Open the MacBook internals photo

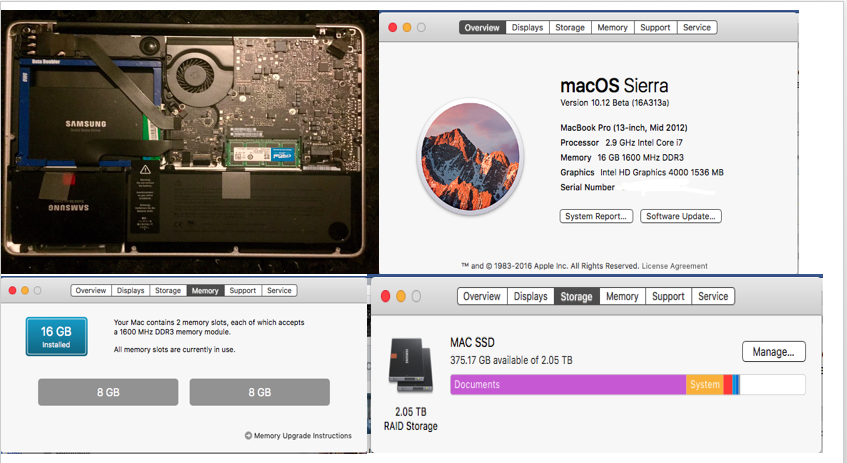pos(189,142)
